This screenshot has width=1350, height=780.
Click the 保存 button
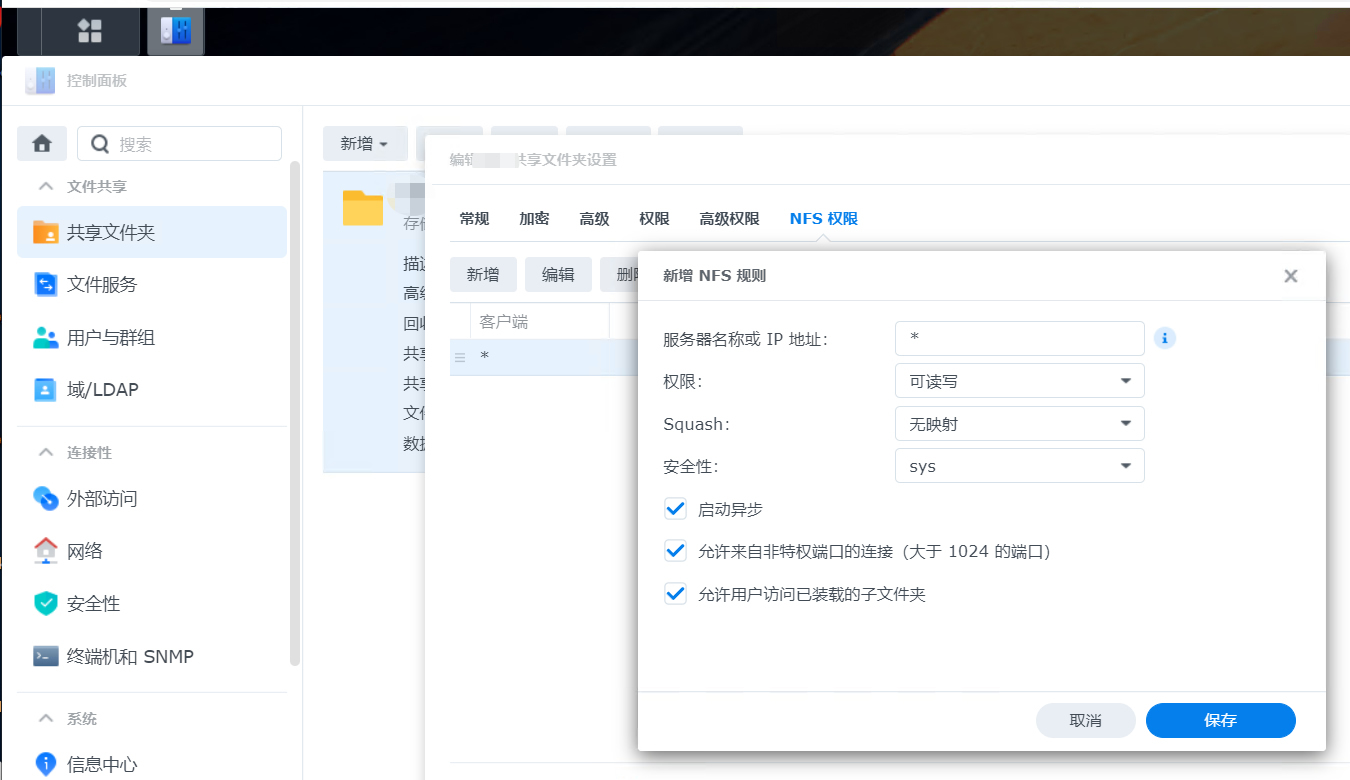pyautogui.click(x=1221, y=720)
